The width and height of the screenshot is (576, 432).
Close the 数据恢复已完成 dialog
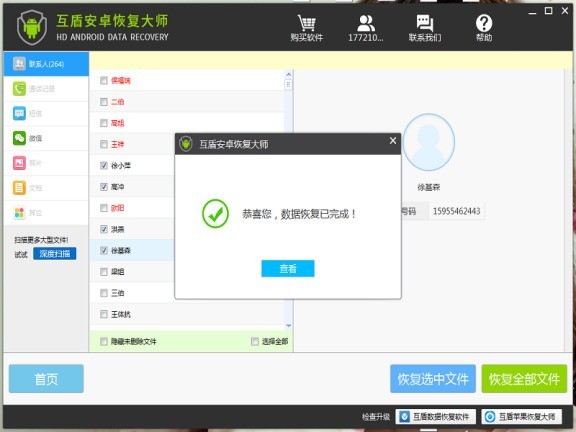[x=393, y=141]
